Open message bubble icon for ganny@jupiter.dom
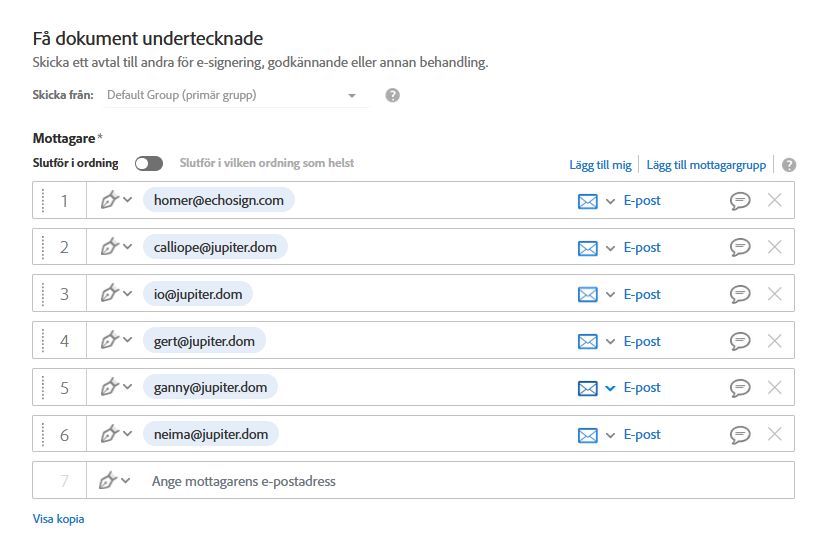 coord(740,388)
